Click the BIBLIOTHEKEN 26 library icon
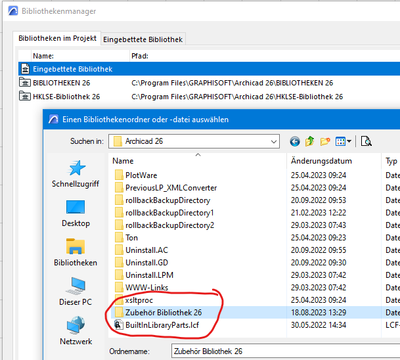This screenshot has height=360, width=400. (x=25, y=83)
